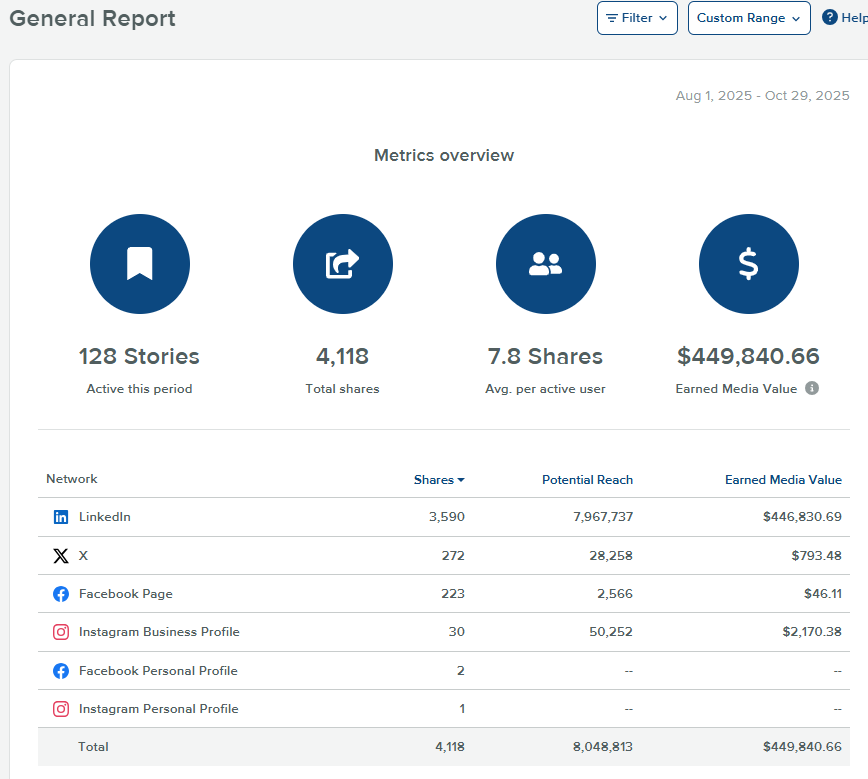The image size is (868, 779).
Task: Click the Facebook Personal Profile icon
Action: coord(60,670)
